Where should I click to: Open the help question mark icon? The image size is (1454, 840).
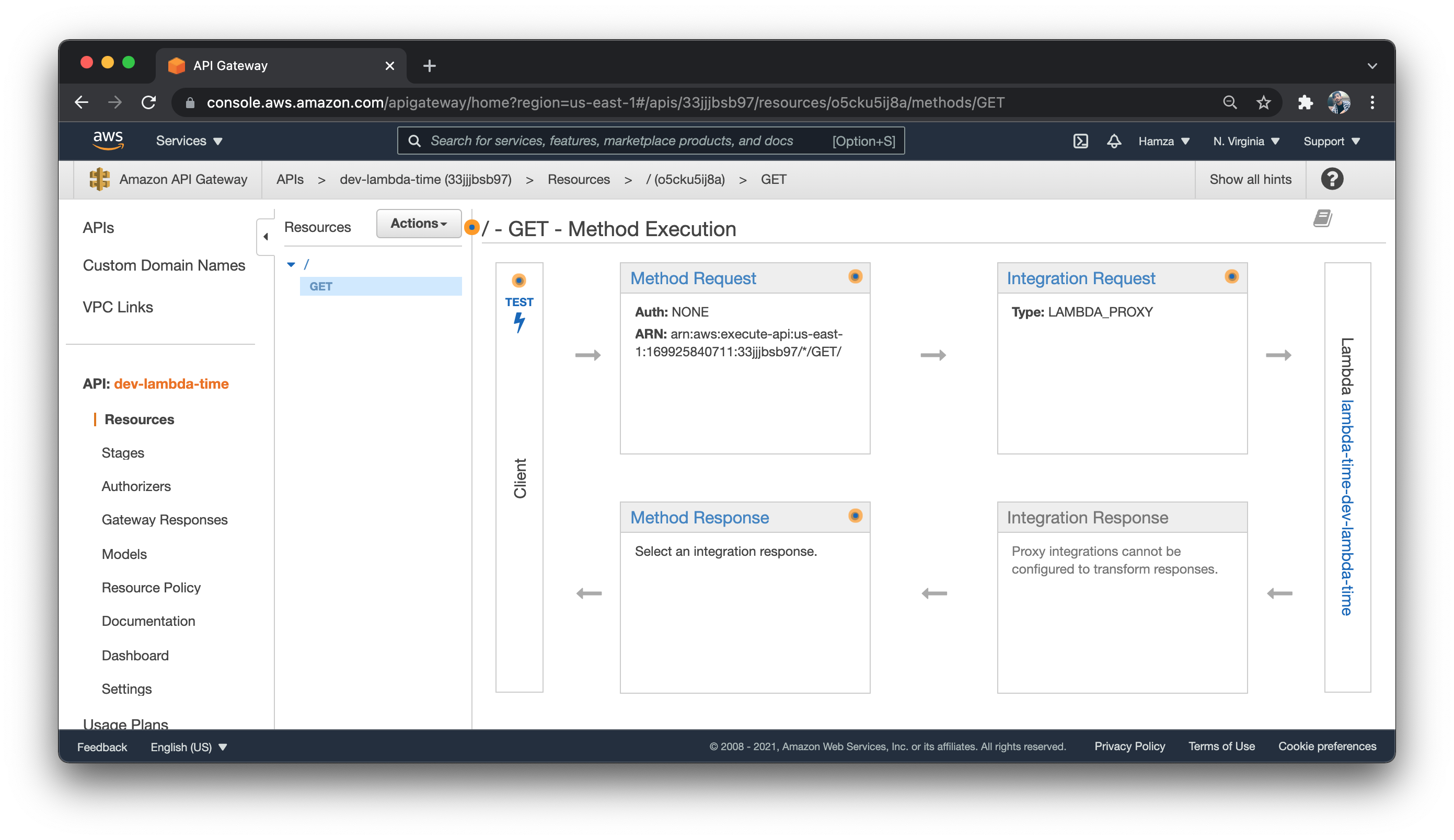pos(1332,179)
